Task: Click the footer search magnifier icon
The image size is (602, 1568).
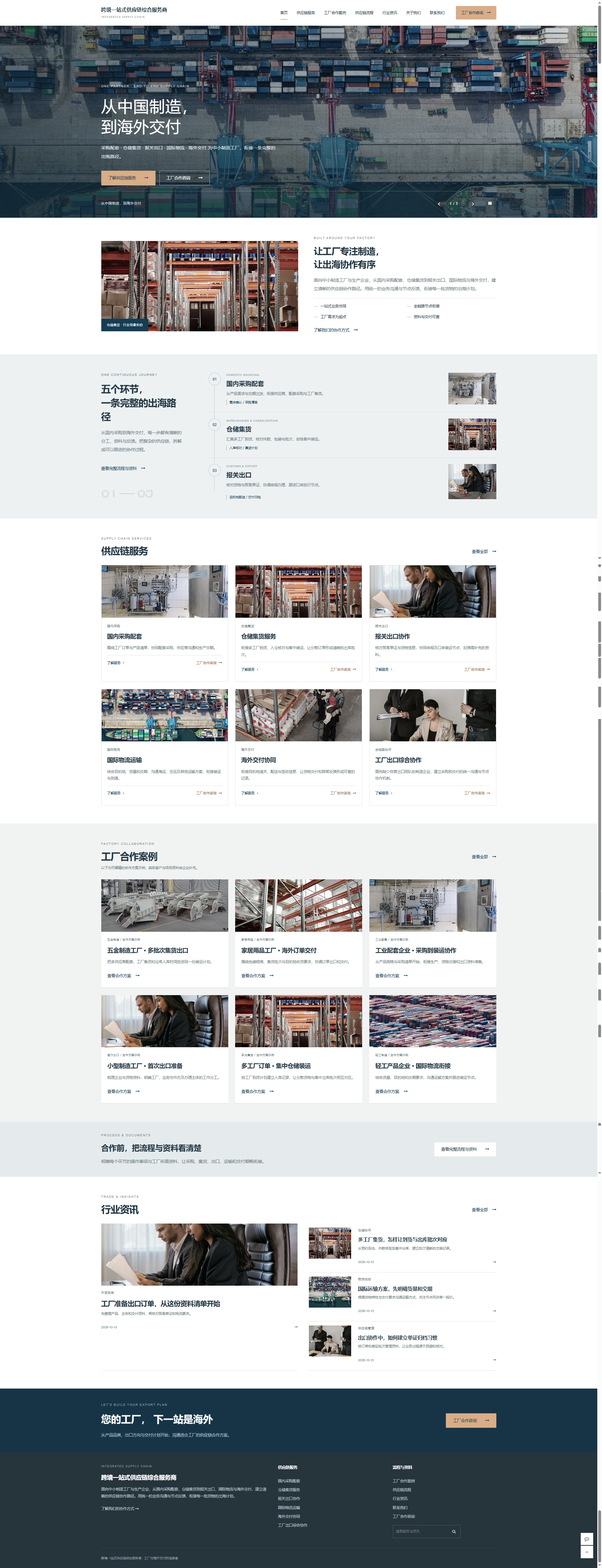Action: coord(454,1532)
